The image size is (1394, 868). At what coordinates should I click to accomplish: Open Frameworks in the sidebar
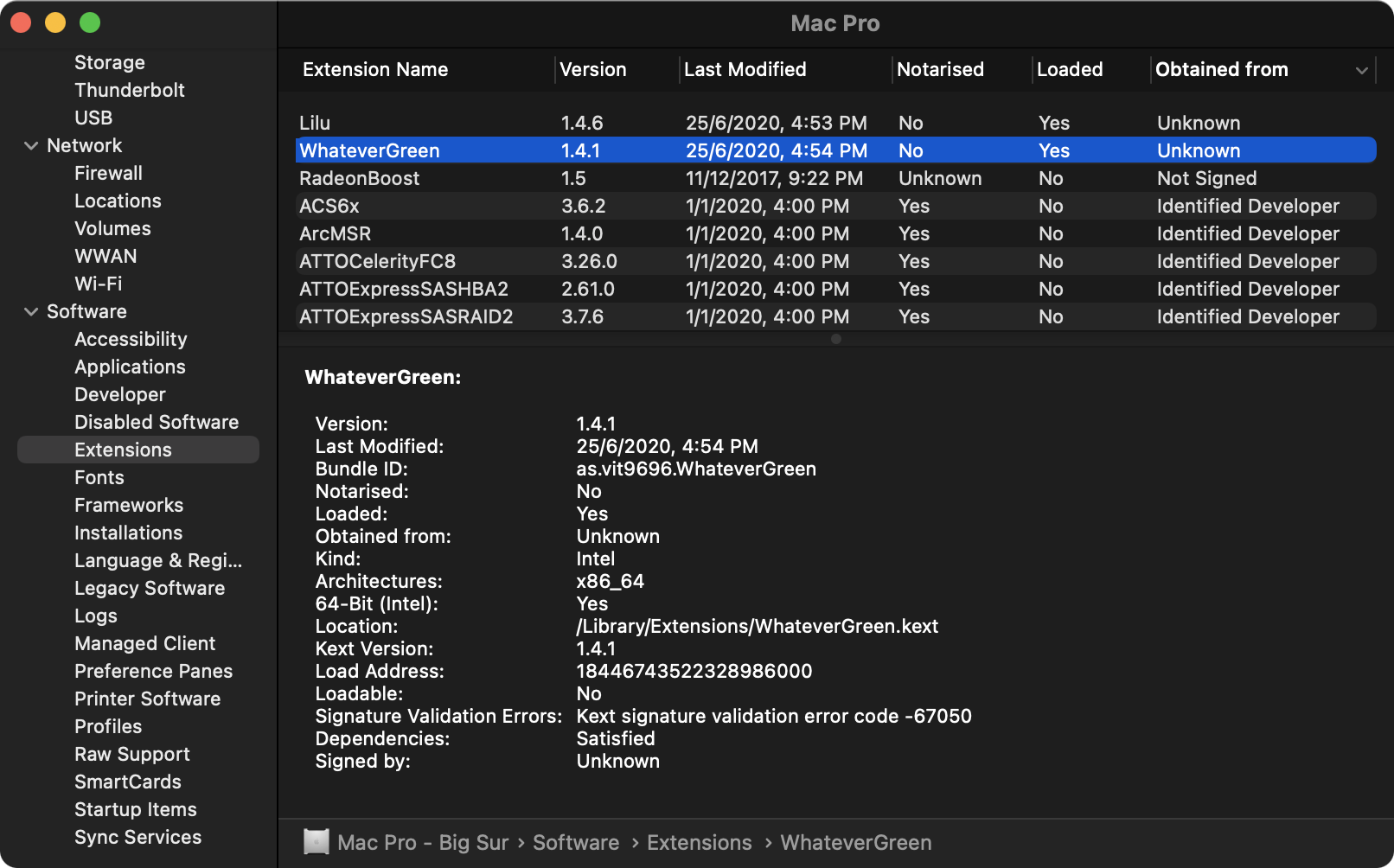129,505
